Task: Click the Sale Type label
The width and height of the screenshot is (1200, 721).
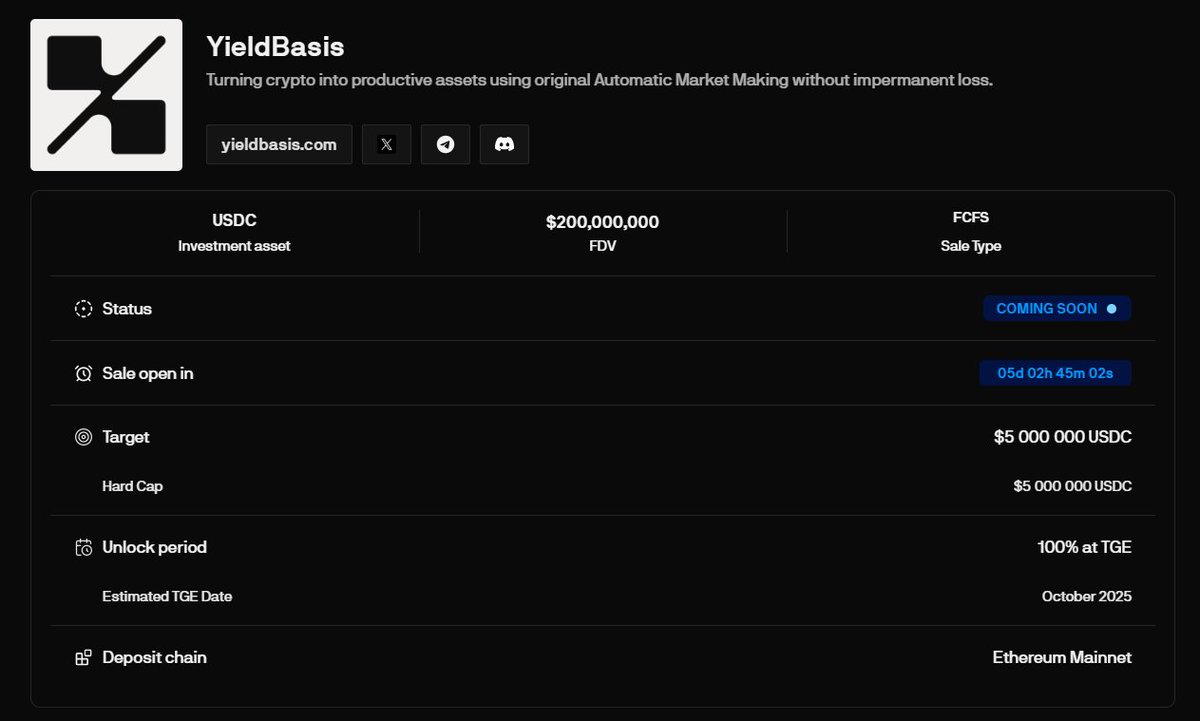Action: (971, 246)
